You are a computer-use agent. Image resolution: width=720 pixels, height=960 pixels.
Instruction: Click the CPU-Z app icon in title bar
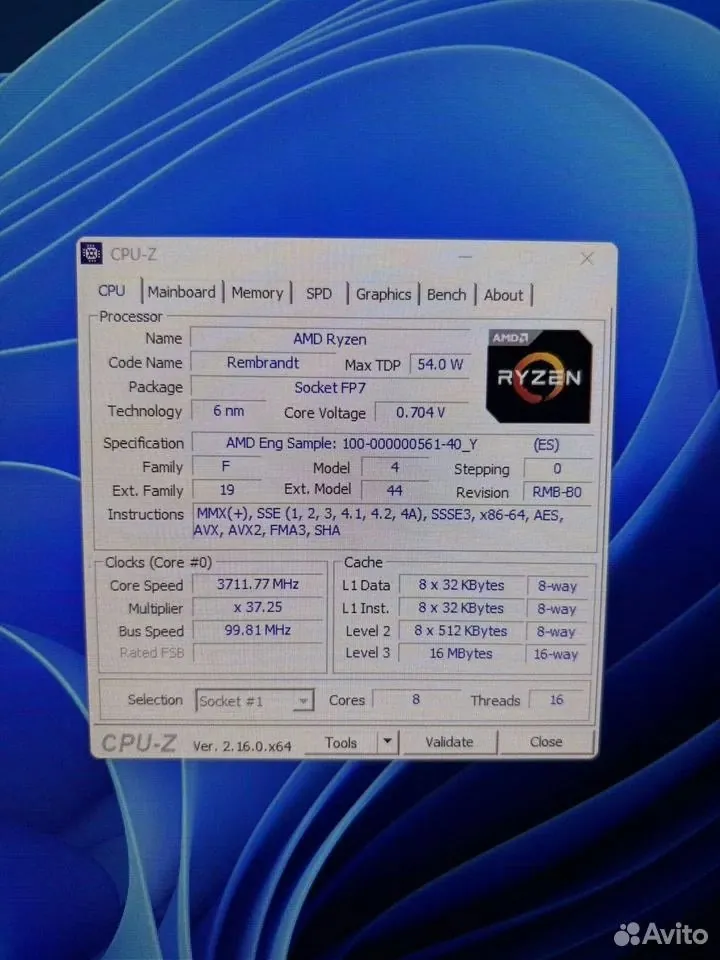point(91,253)
